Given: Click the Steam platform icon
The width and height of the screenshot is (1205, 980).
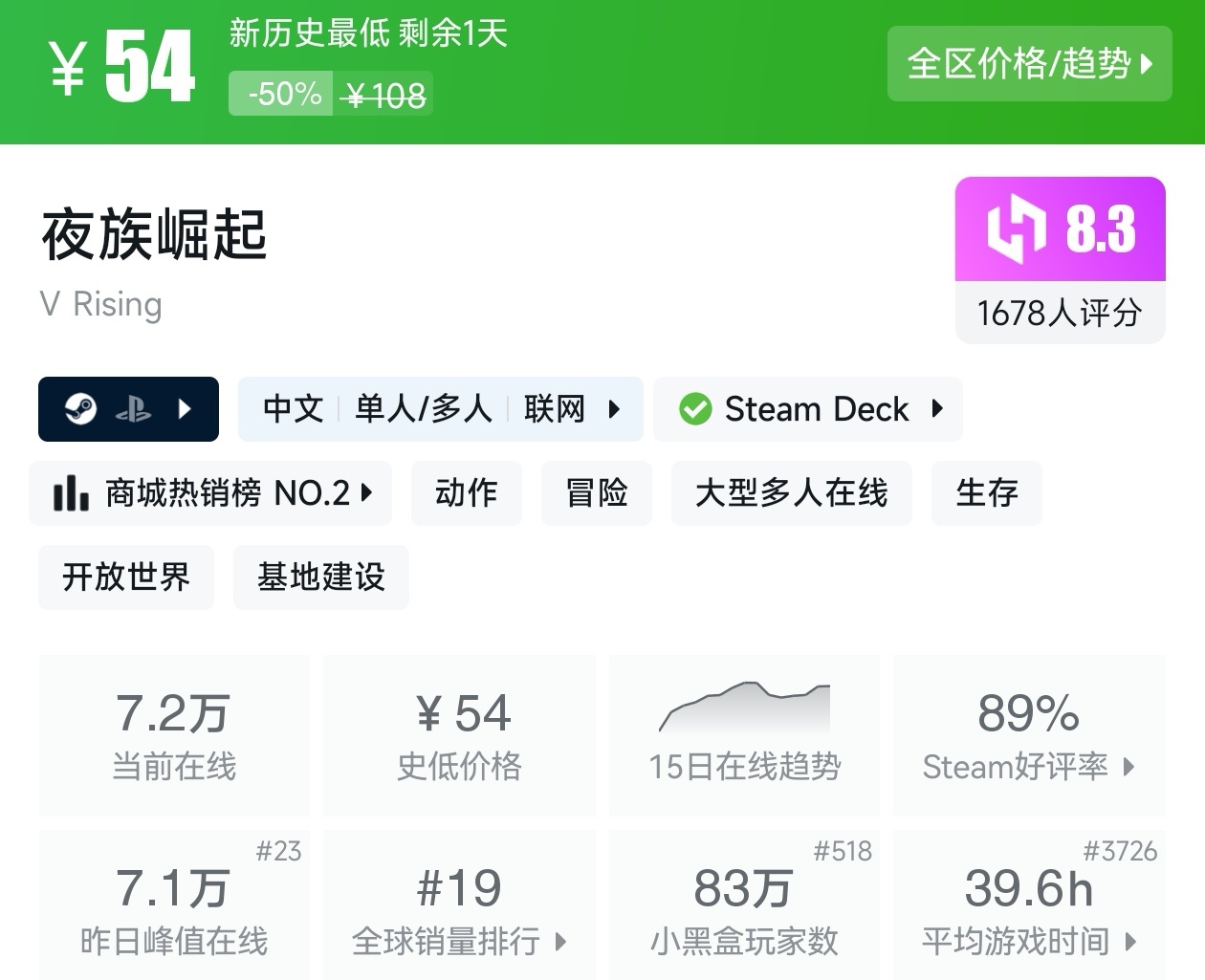Looking at the screenshot, I should [81, 409].
